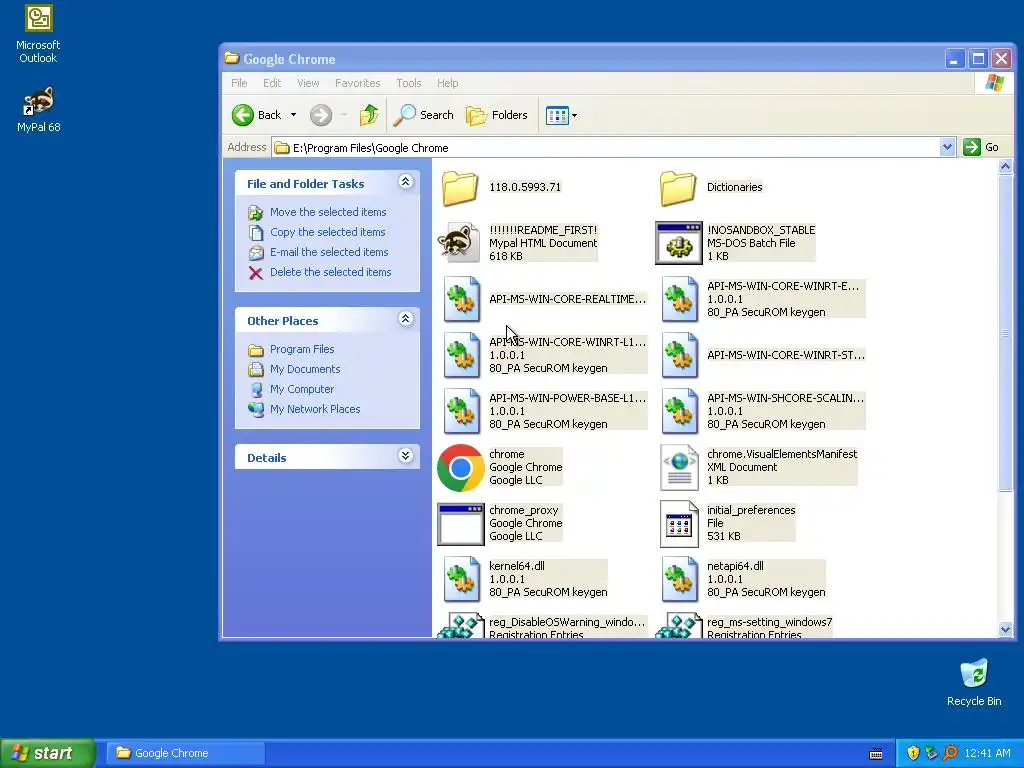Click the Back button
The height and width of the screenshot is (768, 1024).
[257, 115]
